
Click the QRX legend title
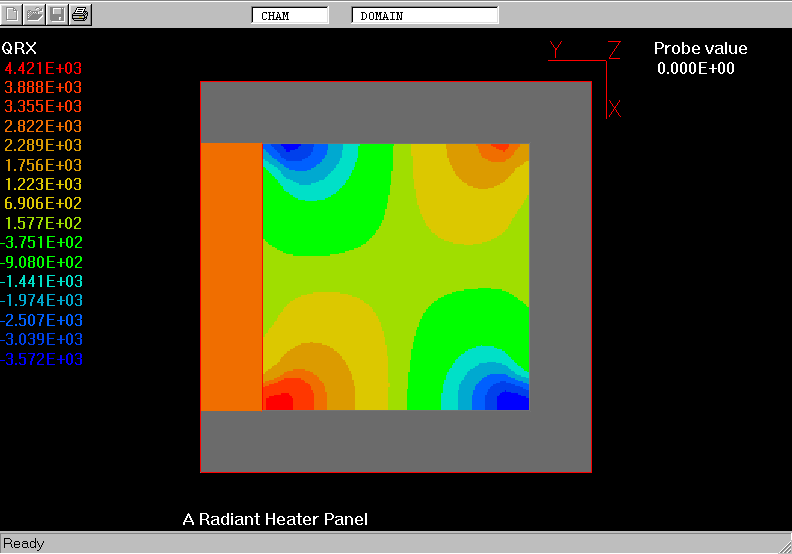click(x=20, y=48)
